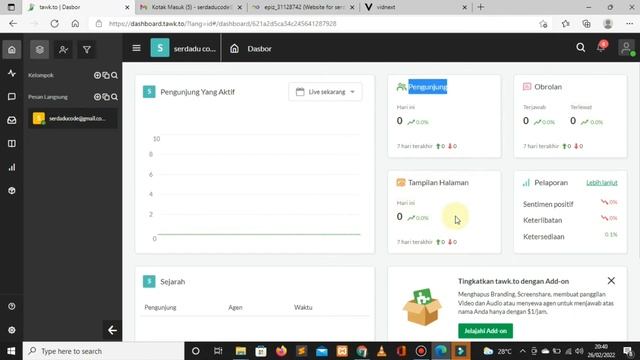The image size is (640, 360).
Task: Open the user profile avatar menu
Action: pos(626,48)
